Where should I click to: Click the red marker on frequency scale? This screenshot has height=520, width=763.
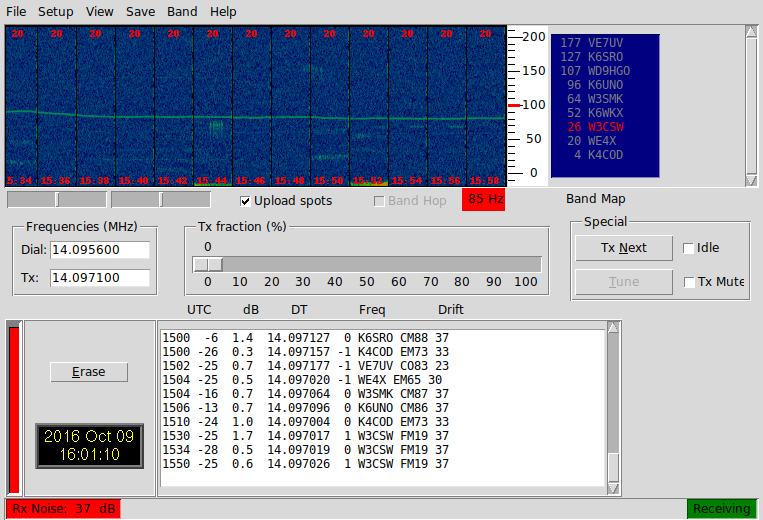(514, 105)
